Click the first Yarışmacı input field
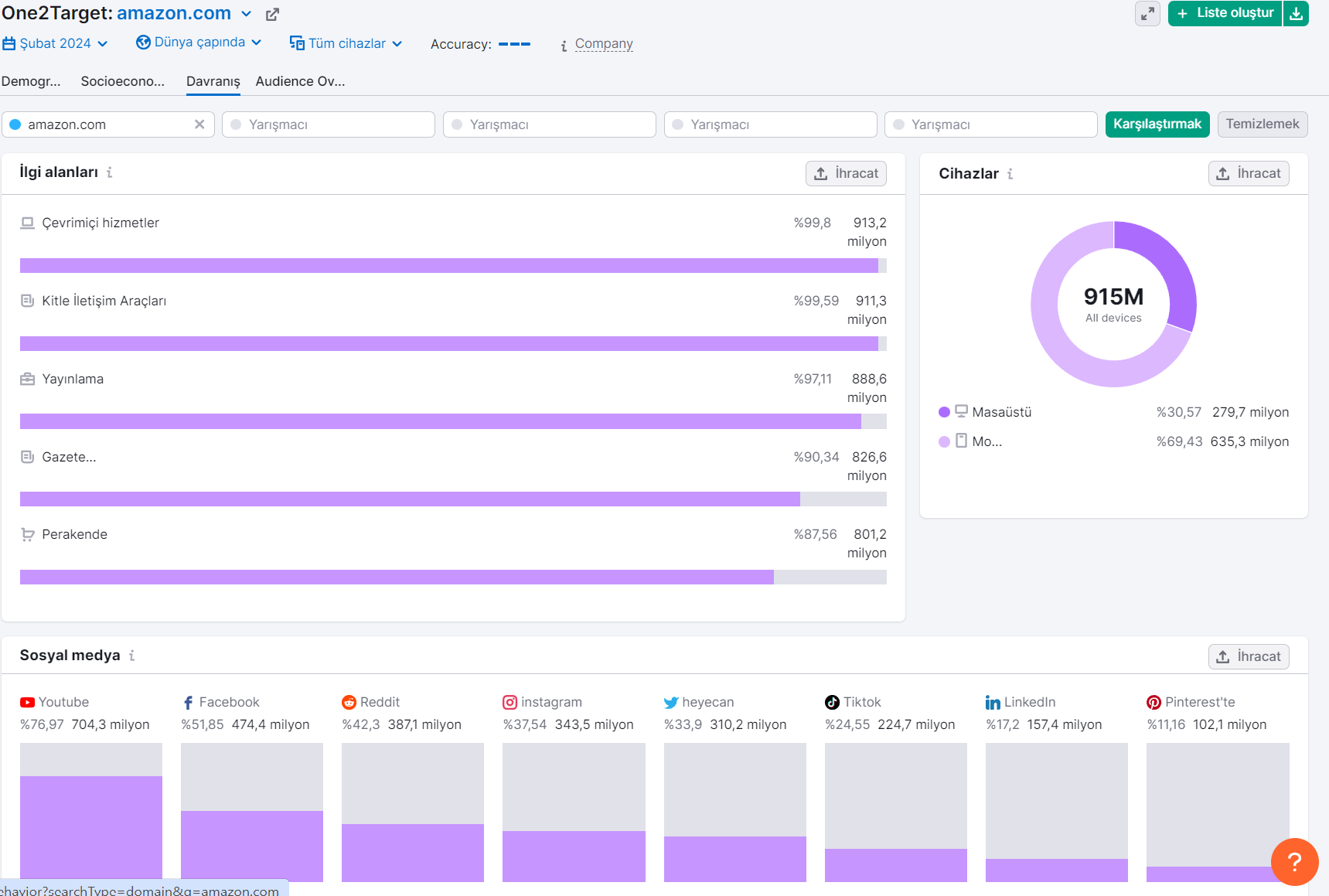This screenshot has width=1329, height=896. pyautogui.click(x=329, y=124)
